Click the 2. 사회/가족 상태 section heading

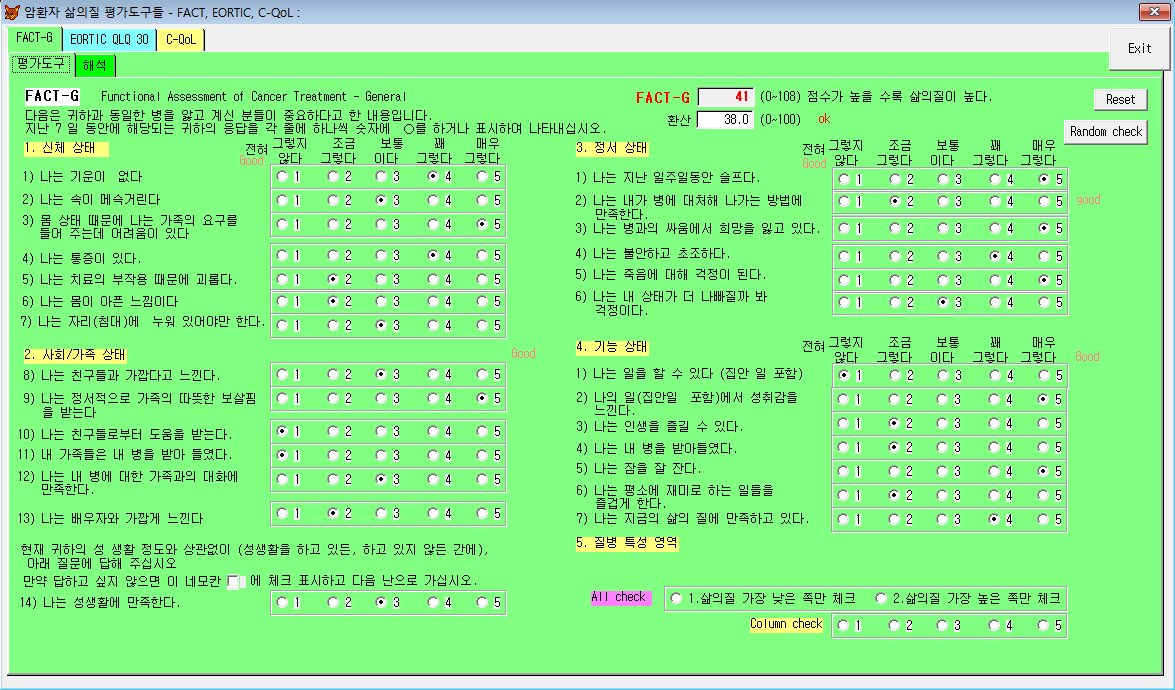[x=74, y=354]
